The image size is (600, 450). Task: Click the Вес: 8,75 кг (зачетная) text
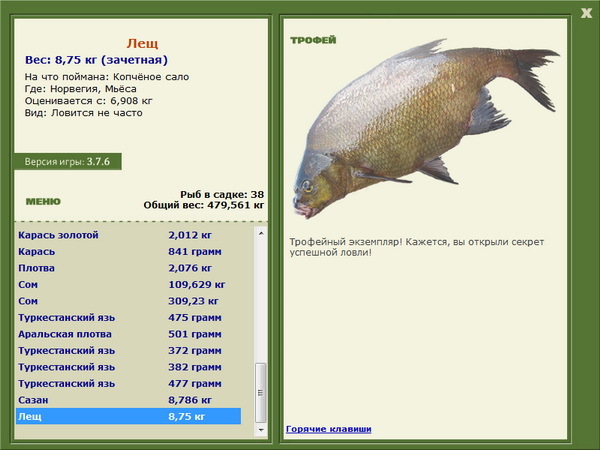pos(96,60)
